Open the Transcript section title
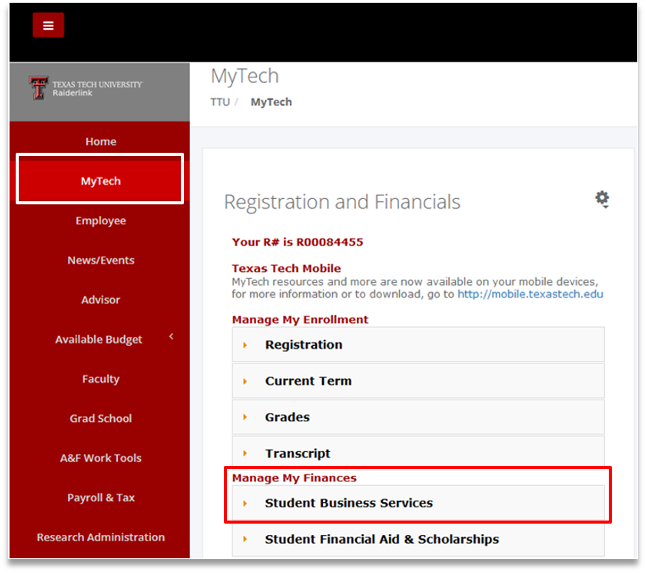Viewport: 646px width, 574px height. 297,454
